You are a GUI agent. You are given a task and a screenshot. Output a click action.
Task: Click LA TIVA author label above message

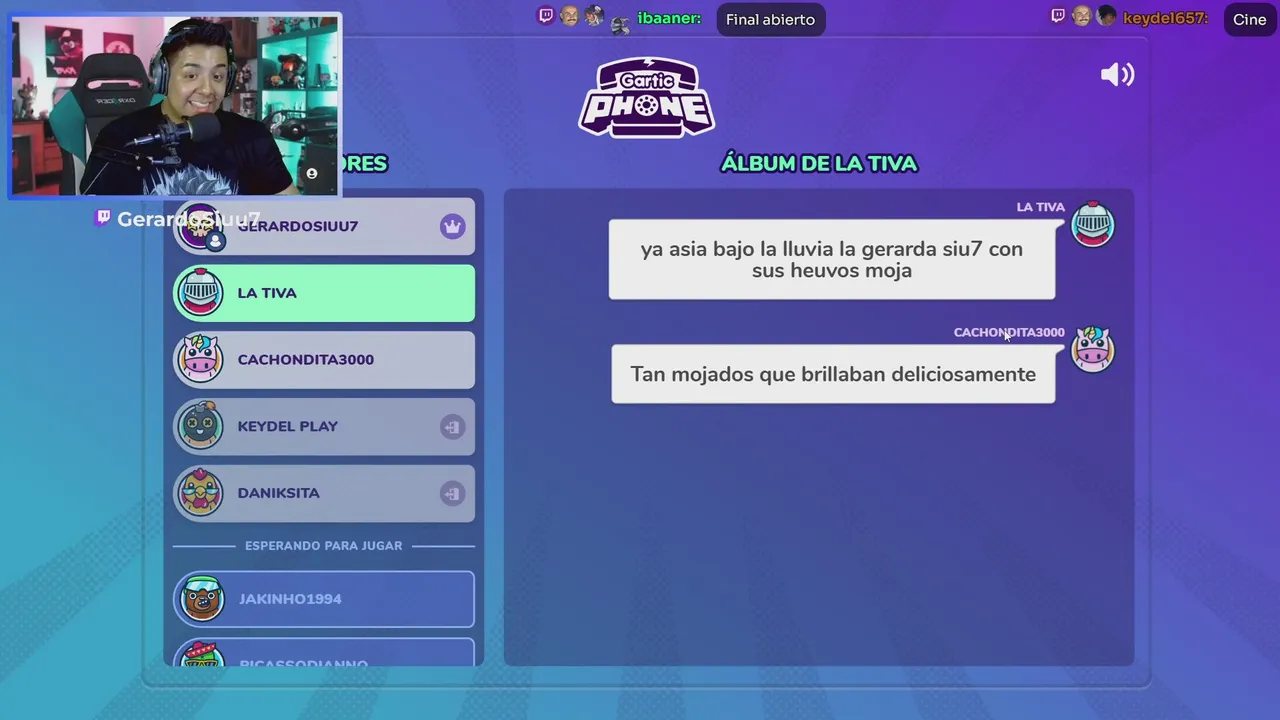coord(1040,207)
